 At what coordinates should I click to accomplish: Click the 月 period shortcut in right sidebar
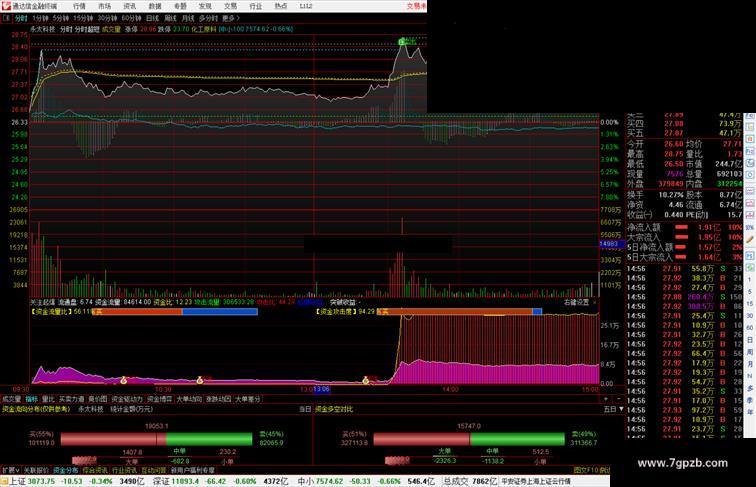pyautogui.click(x=750, y=364)
